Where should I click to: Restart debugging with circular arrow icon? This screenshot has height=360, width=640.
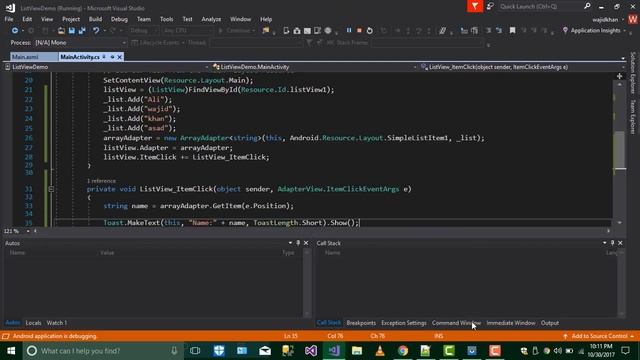tap(369, 31)
